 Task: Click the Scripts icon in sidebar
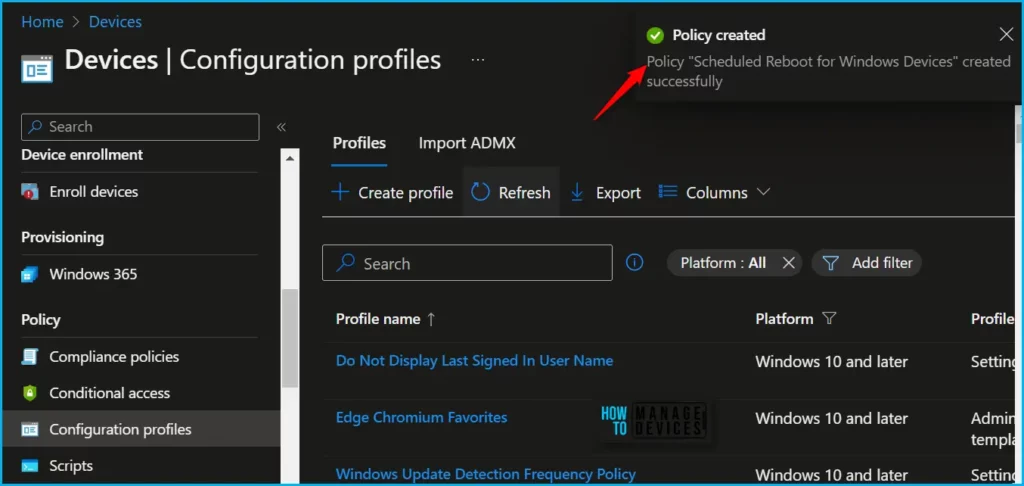[29, 466]
